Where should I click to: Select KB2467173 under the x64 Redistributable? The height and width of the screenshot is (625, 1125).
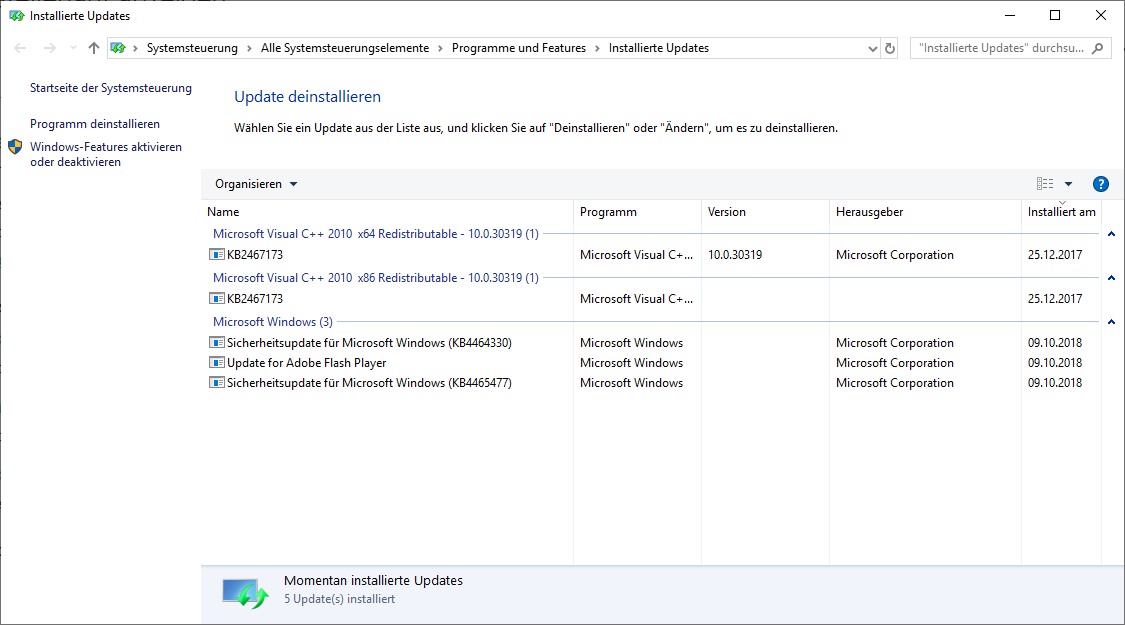(255, 255)
